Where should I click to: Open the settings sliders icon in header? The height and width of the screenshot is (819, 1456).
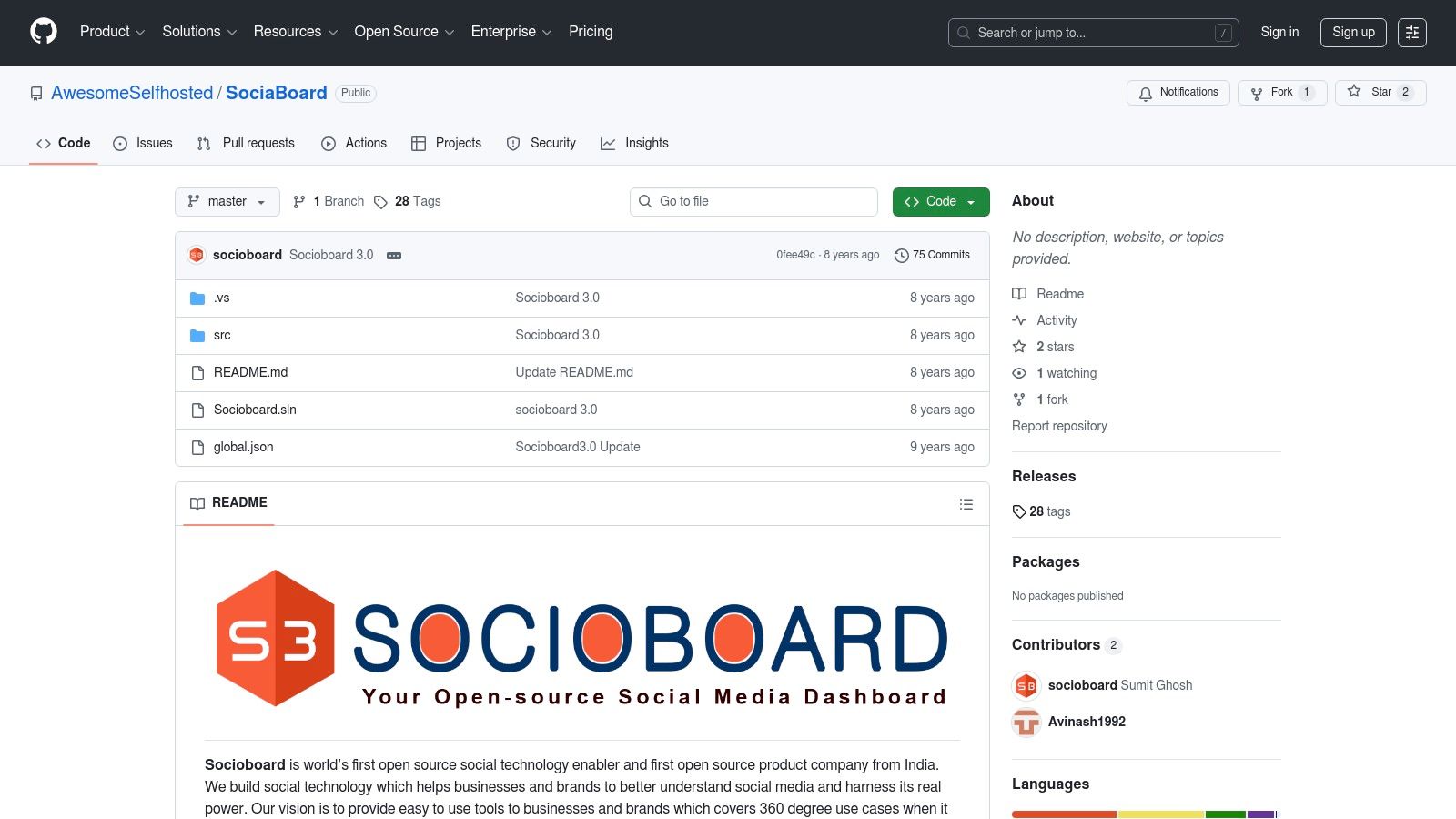click(x=1412, y=33)
